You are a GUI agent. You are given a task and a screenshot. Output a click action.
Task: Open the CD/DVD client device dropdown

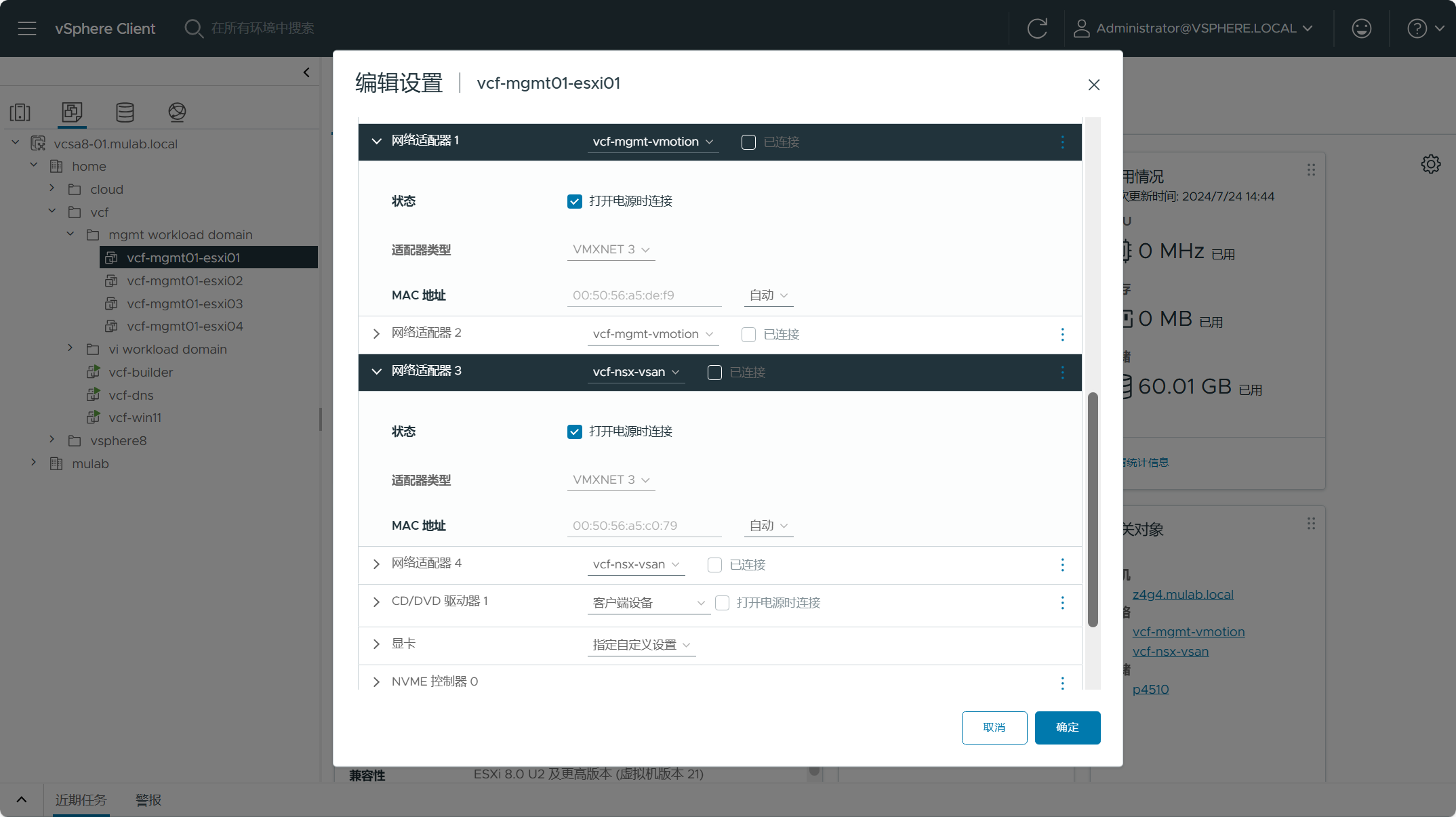click(x=649, y=604)
